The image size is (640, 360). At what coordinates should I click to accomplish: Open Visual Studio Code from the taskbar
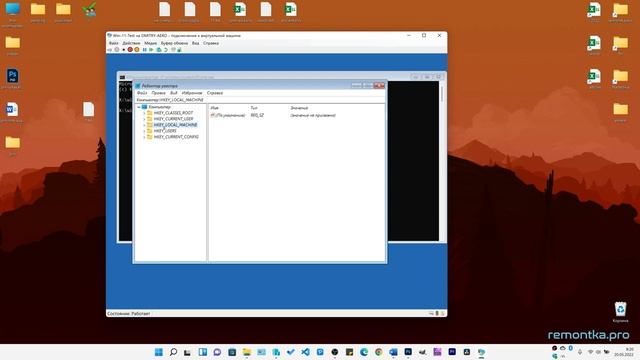coord(305,352)
